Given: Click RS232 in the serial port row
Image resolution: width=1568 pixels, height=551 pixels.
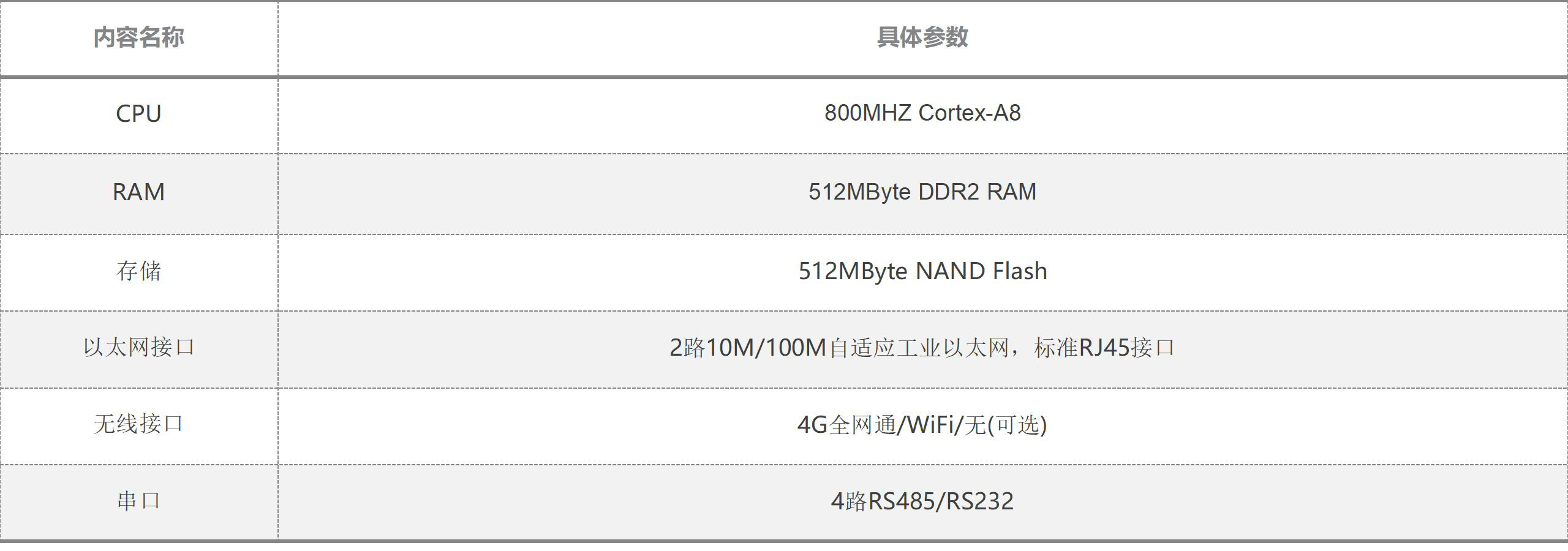Looking at the screenshot, I should [980, 501].
